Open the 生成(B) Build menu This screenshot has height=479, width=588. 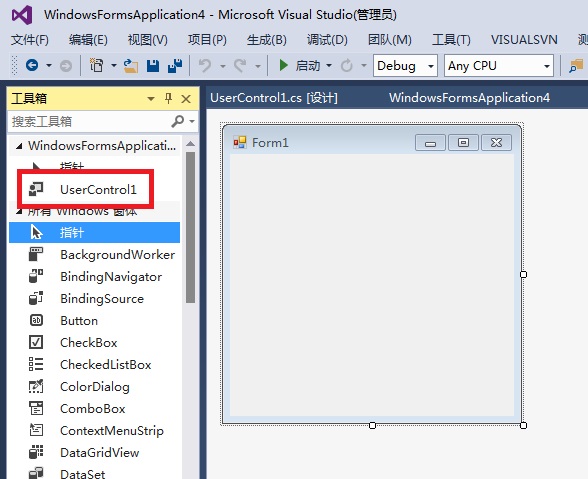[266, 39]
